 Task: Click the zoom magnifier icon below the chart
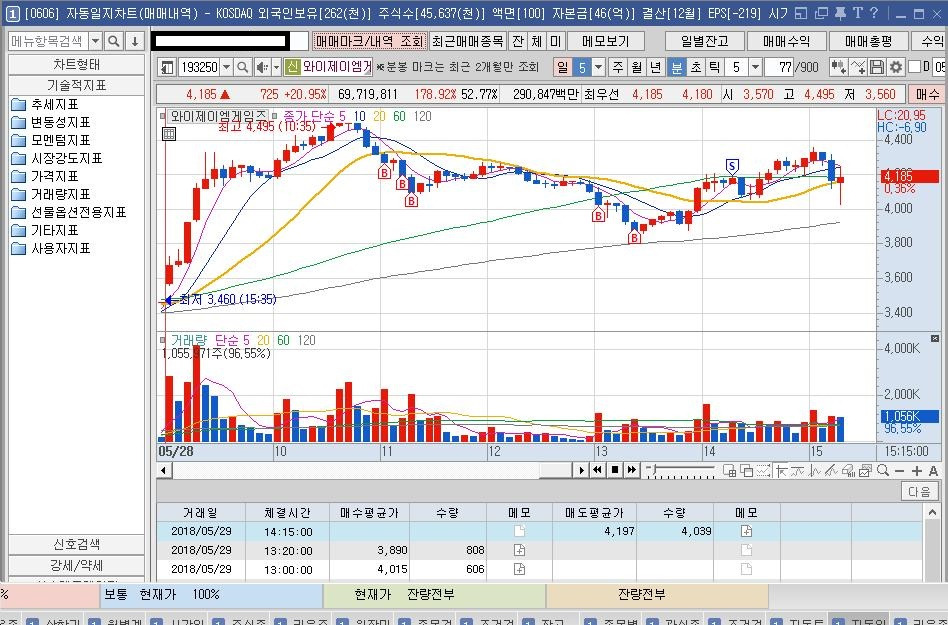coord(883,470)
